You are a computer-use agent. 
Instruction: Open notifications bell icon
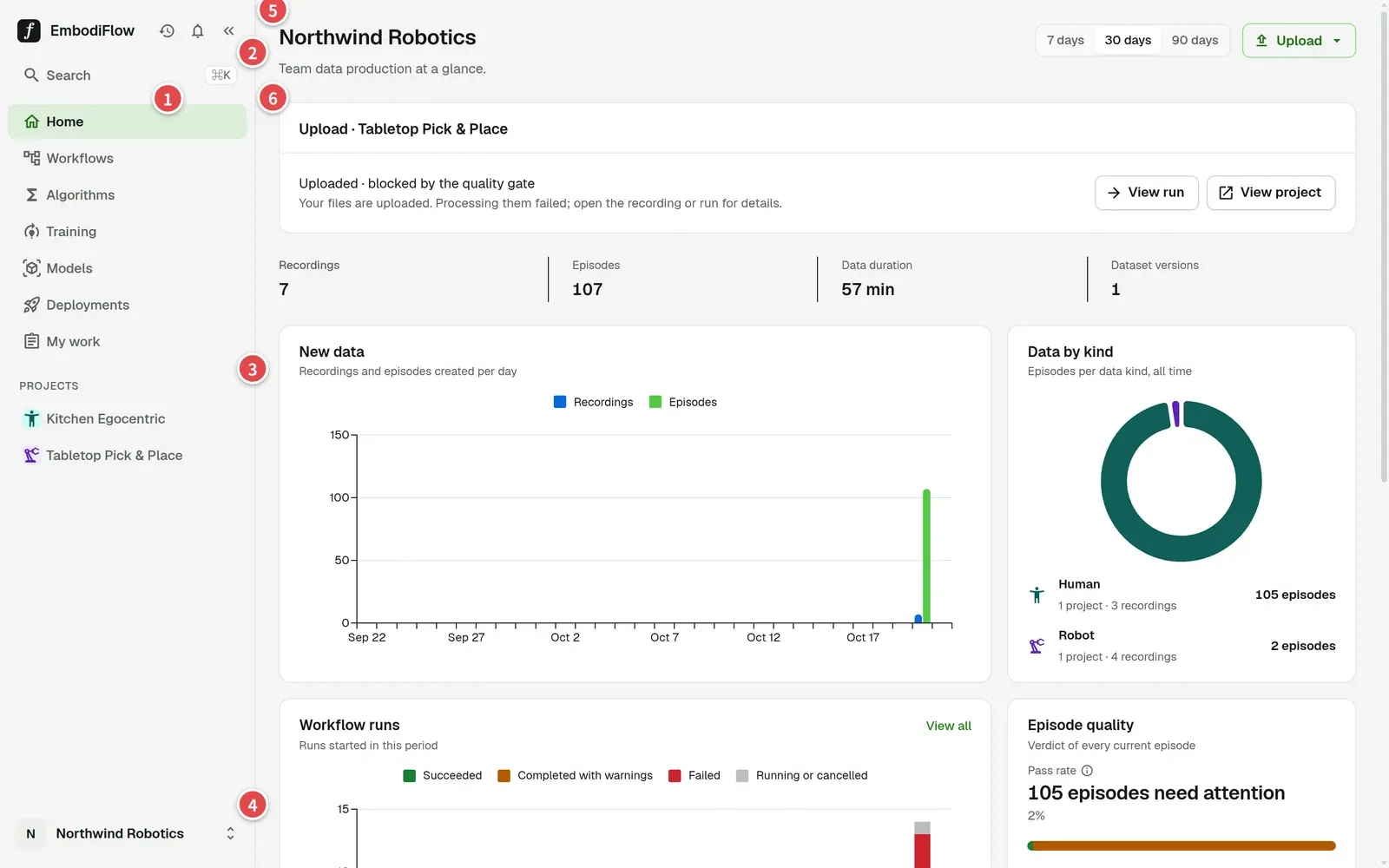(x=198, y=31)
